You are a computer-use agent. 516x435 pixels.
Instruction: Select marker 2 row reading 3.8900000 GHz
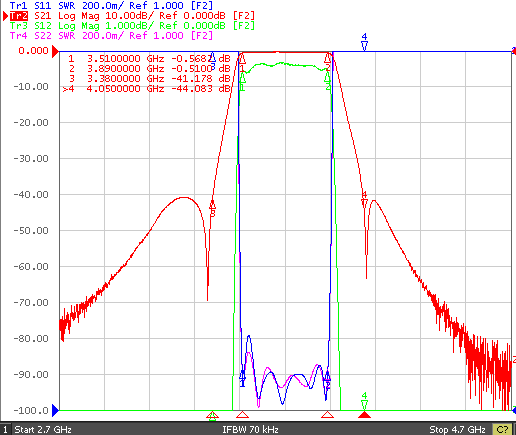point(149,69)
